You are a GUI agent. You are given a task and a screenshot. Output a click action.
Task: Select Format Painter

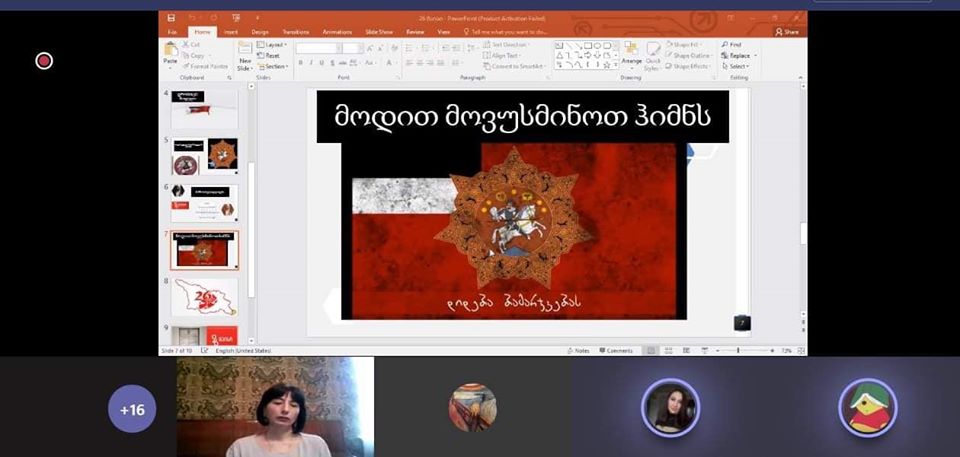(x=204, y=66)
